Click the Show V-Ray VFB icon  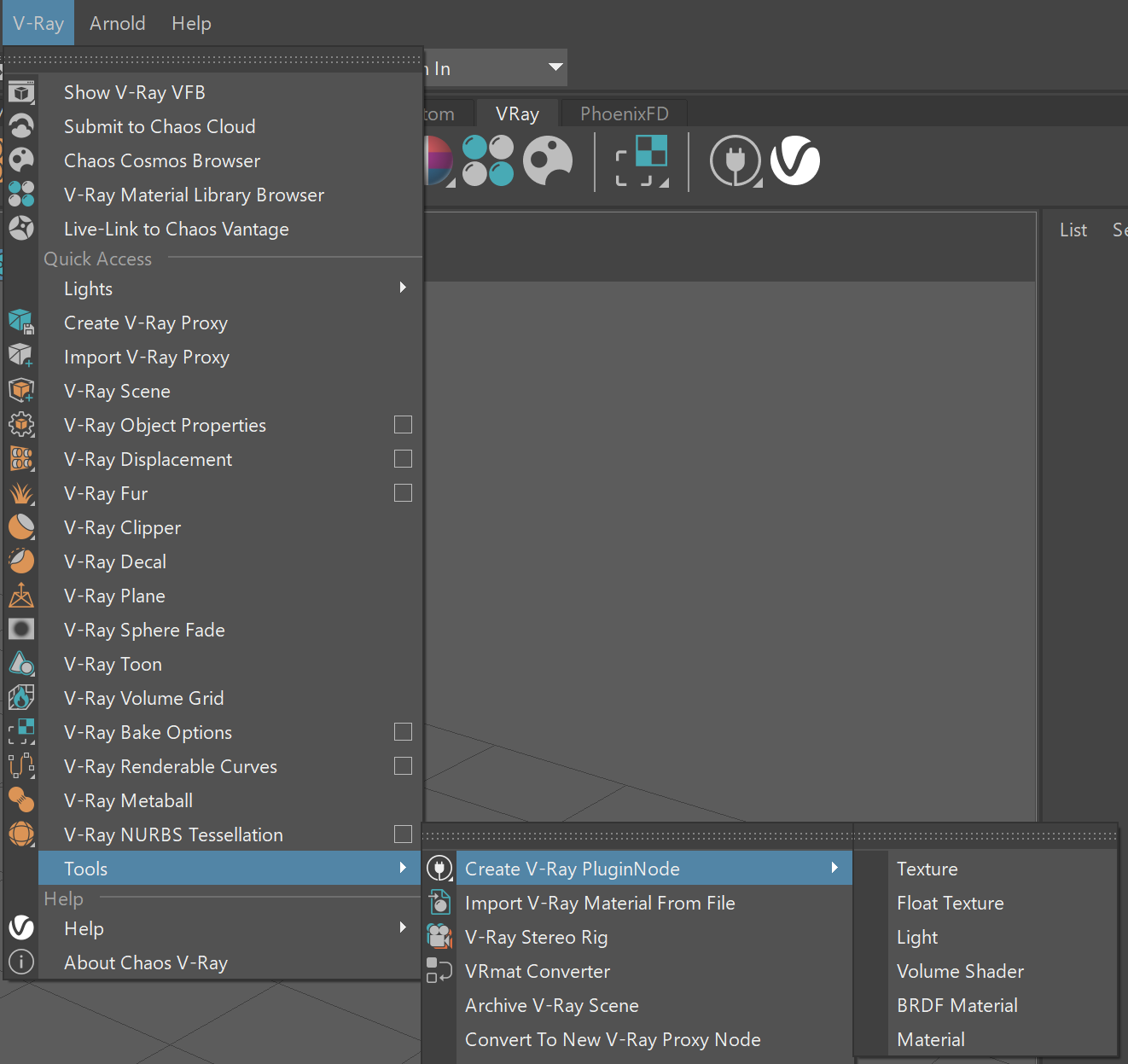(21, 92)
